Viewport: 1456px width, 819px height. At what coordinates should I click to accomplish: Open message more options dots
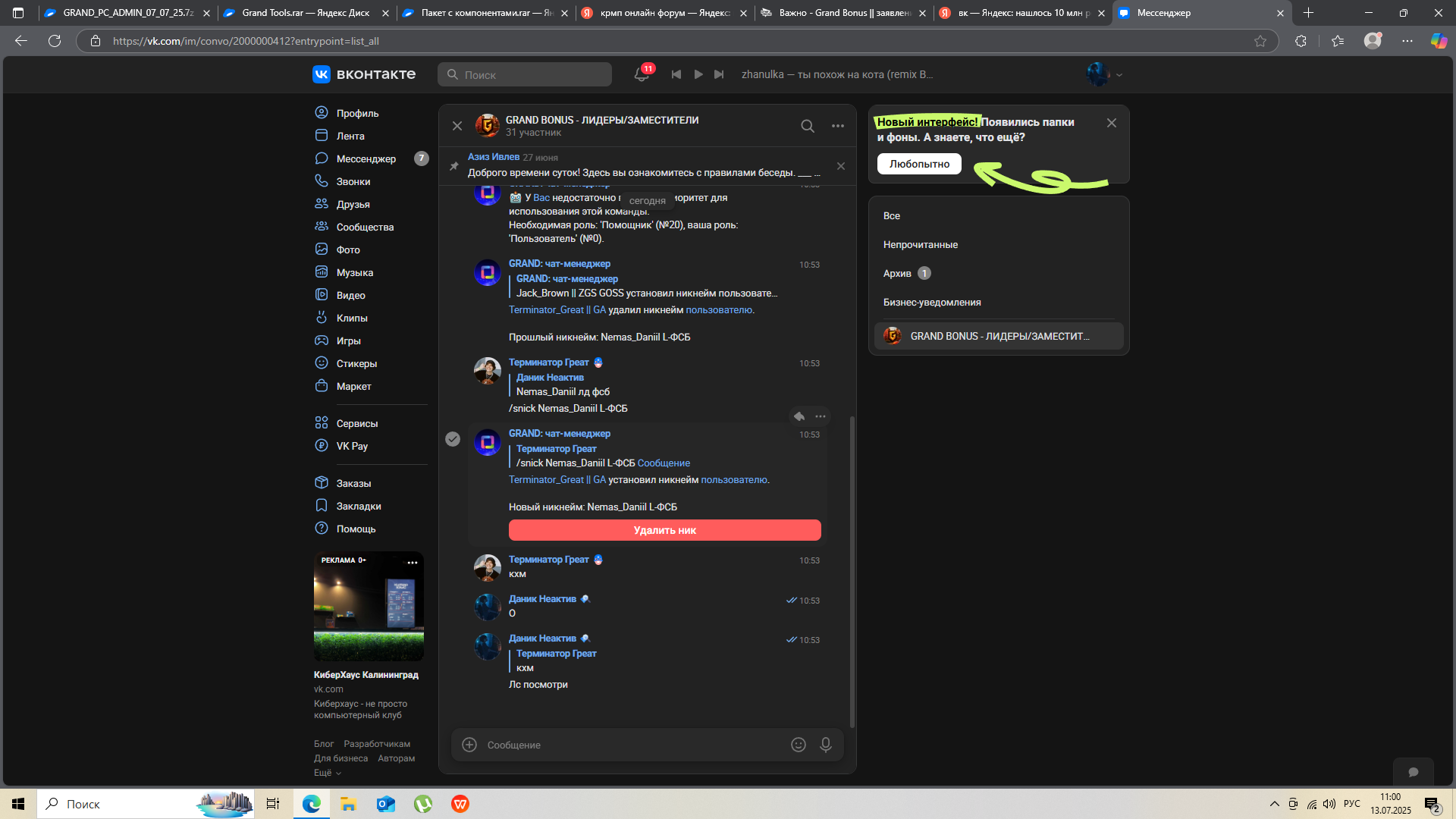coord(821,416)
